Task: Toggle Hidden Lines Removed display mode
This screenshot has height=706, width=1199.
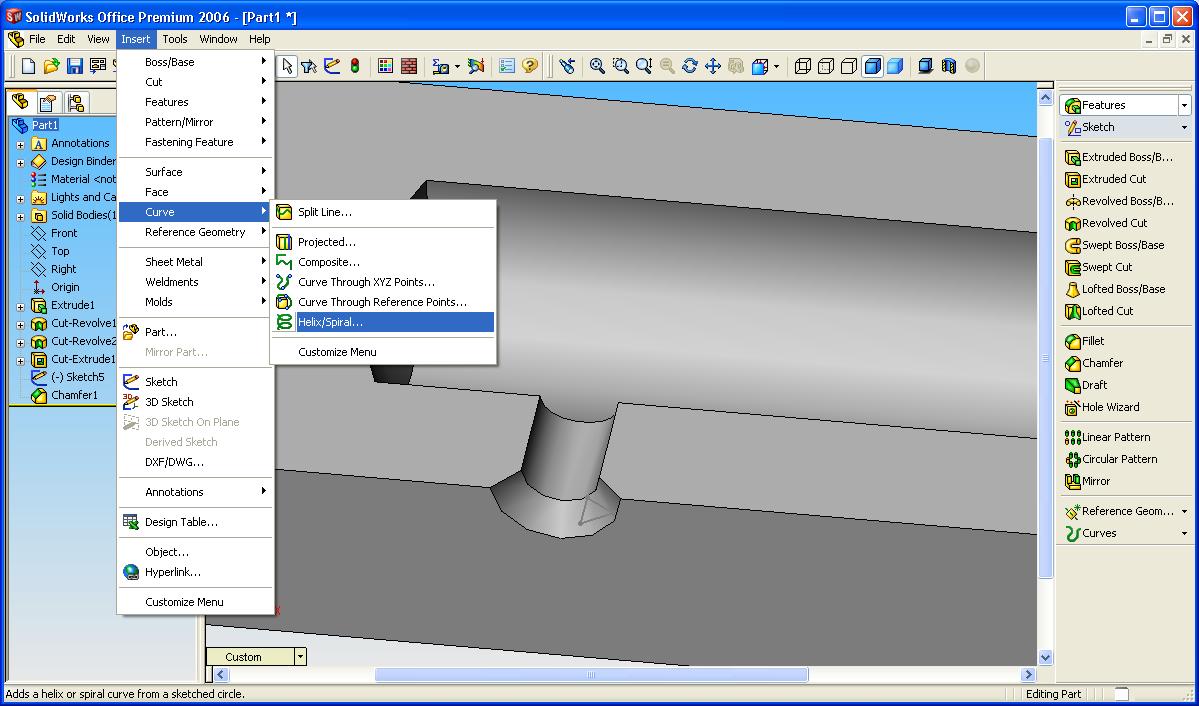Action: pos(849,67)
